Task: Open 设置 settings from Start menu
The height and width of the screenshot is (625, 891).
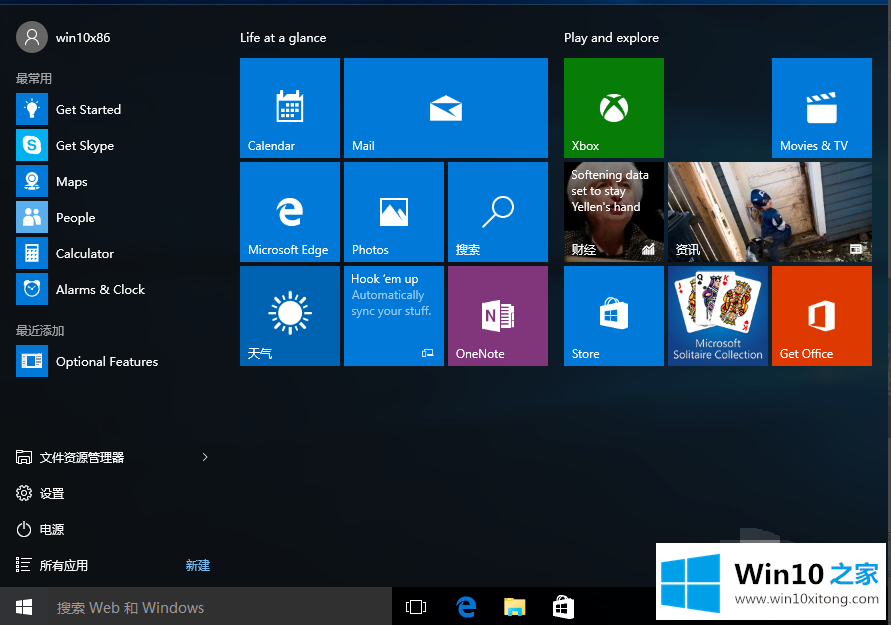Action: tap(52, 493)
